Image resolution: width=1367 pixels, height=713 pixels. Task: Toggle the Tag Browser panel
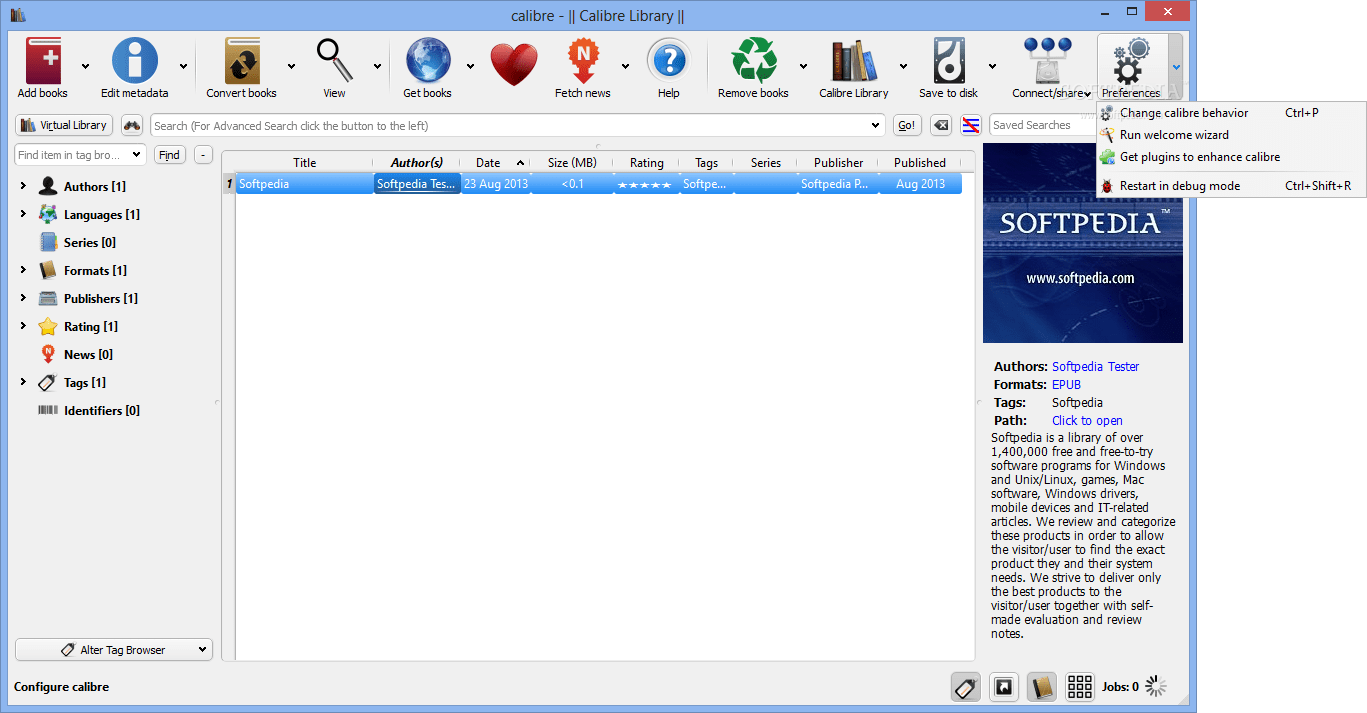point(965,687)
